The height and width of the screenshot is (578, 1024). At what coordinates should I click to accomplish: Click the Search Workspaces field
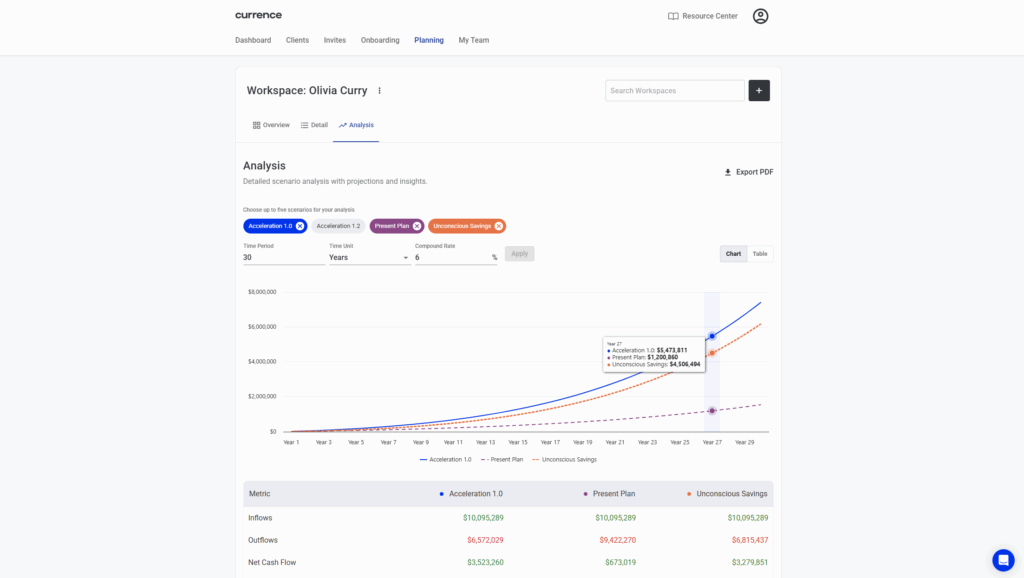(674, 91)
